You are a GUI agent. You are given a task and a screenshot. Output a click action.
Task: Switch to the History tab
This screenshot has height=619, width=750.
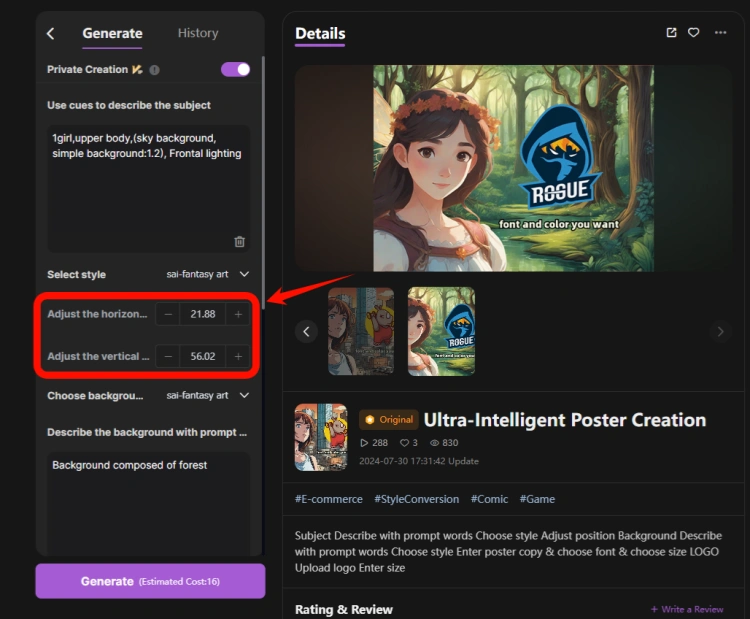coord(198,33)
